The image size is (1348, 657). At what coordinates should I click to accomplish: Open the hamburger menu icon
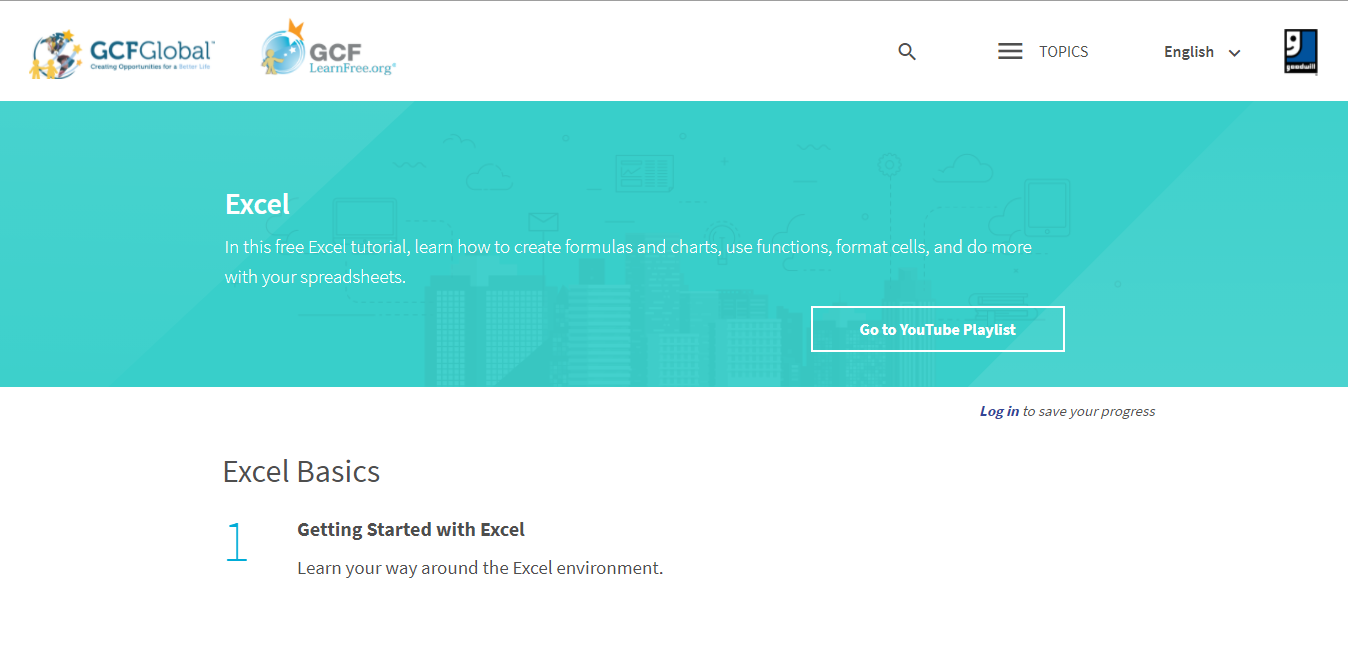click(1010, 52)
